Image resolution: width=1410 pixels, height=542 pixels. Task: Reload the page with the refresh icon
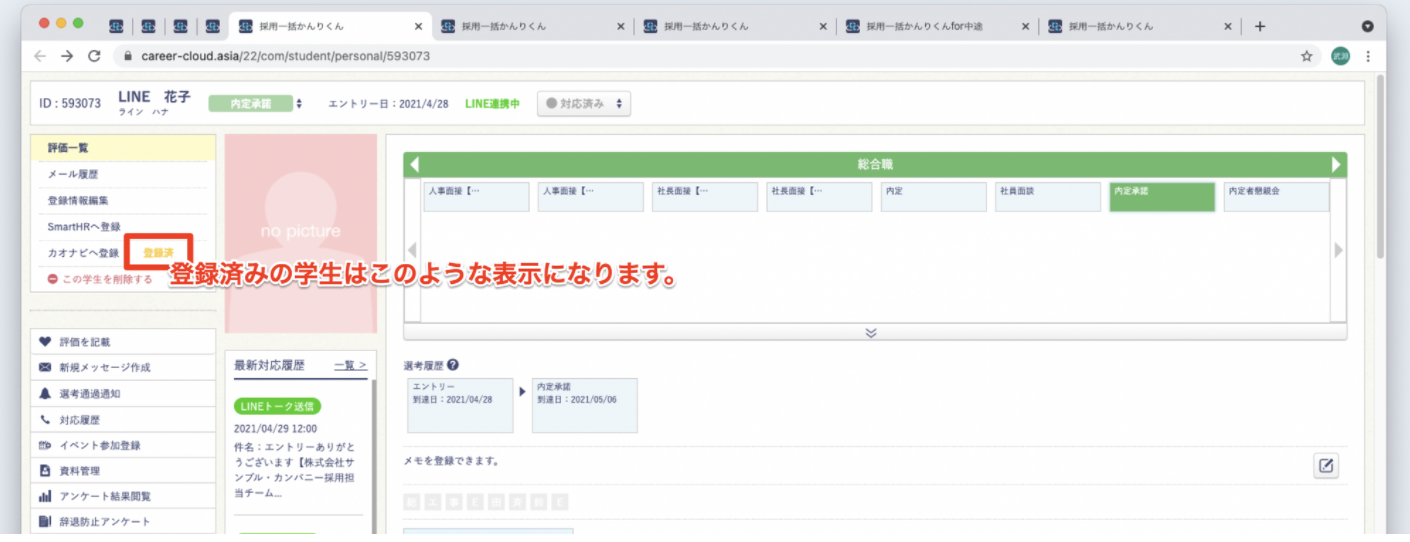click(x=94, y=56)
